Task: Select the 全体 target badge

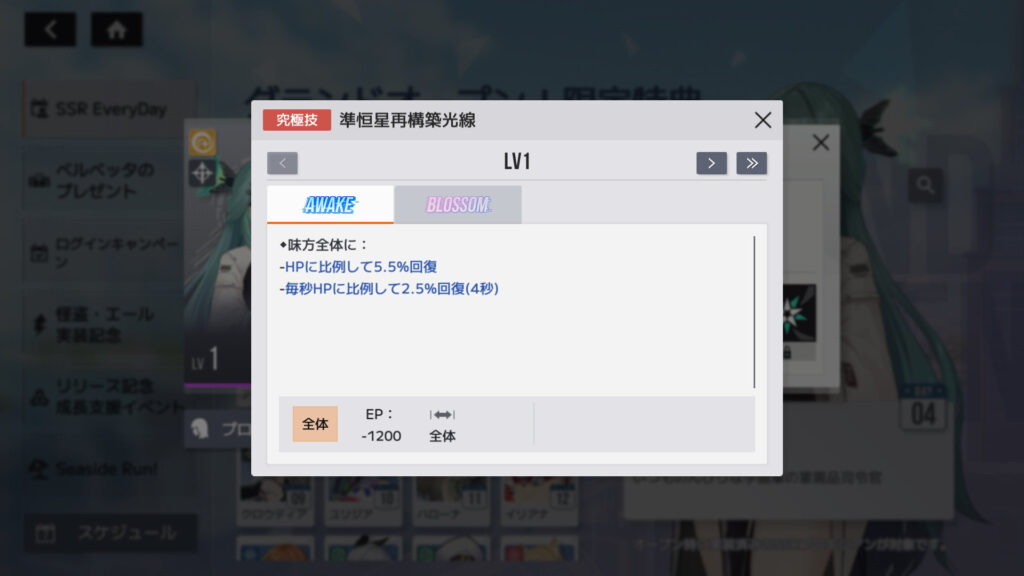Action: (x=315, y=424)
